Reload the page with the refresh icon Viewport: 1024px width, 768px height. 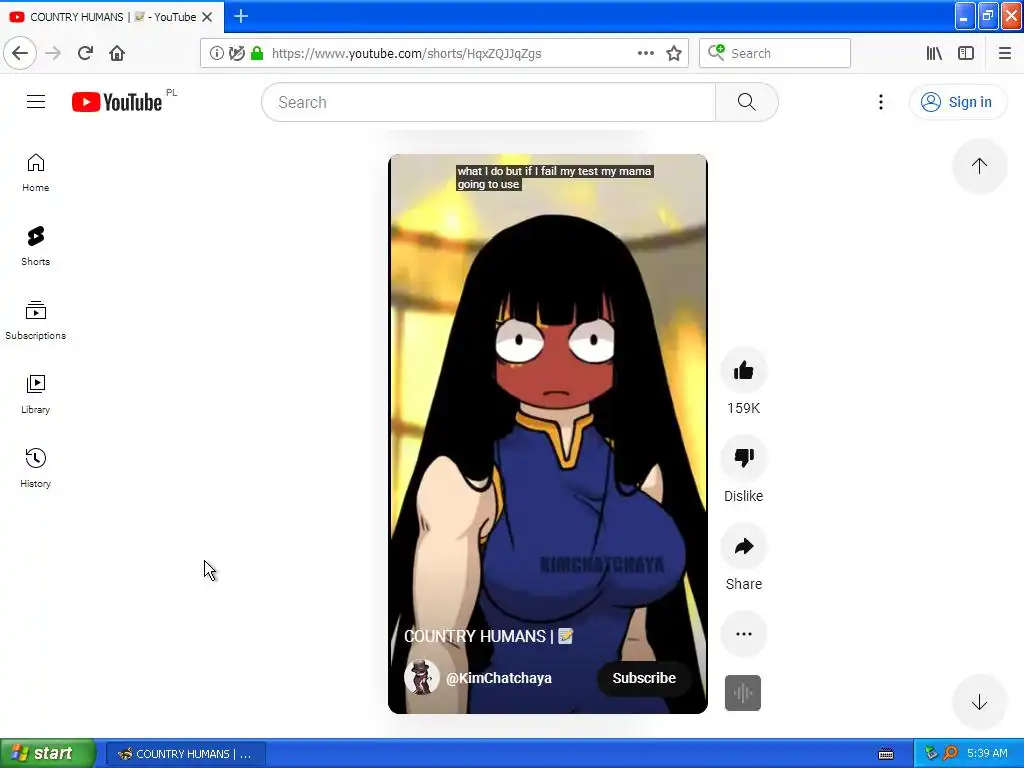pos(85,53)
